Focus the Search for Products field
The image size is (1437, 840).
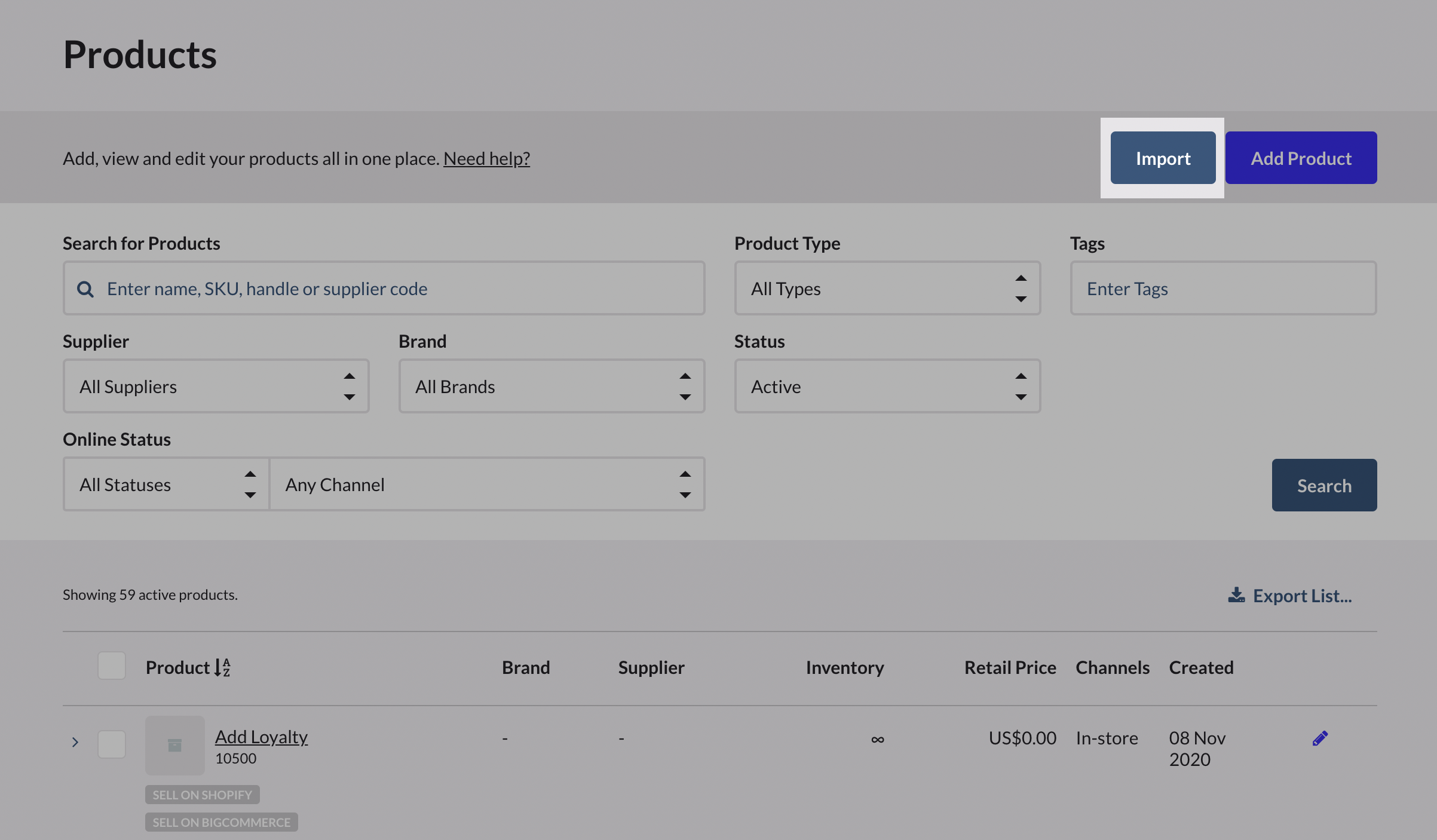384,288
